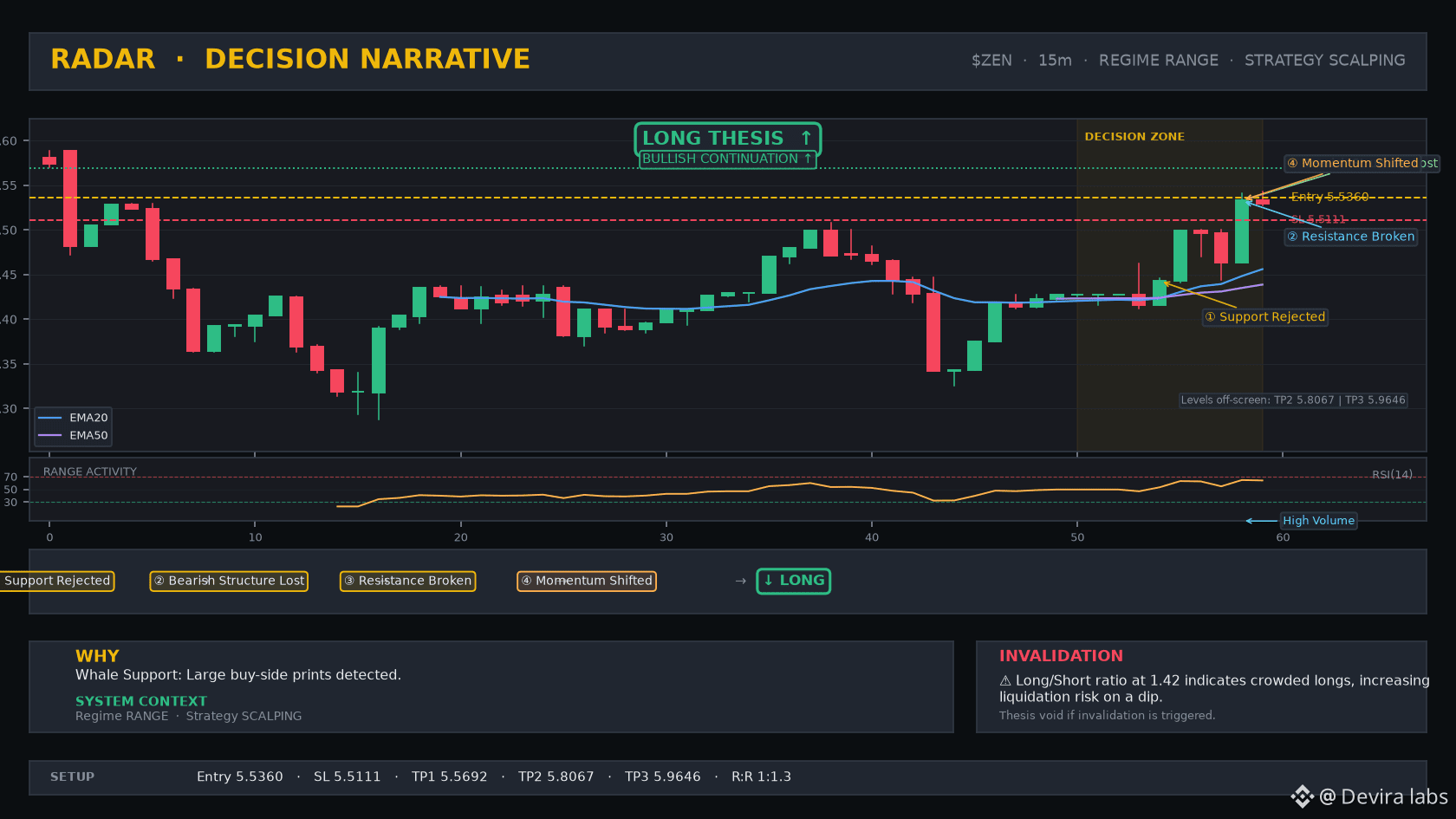The width and height of the screenshot is (1456, 819).
Task: Click the Bearish Structure Lost chip
Action: [229, 581]
